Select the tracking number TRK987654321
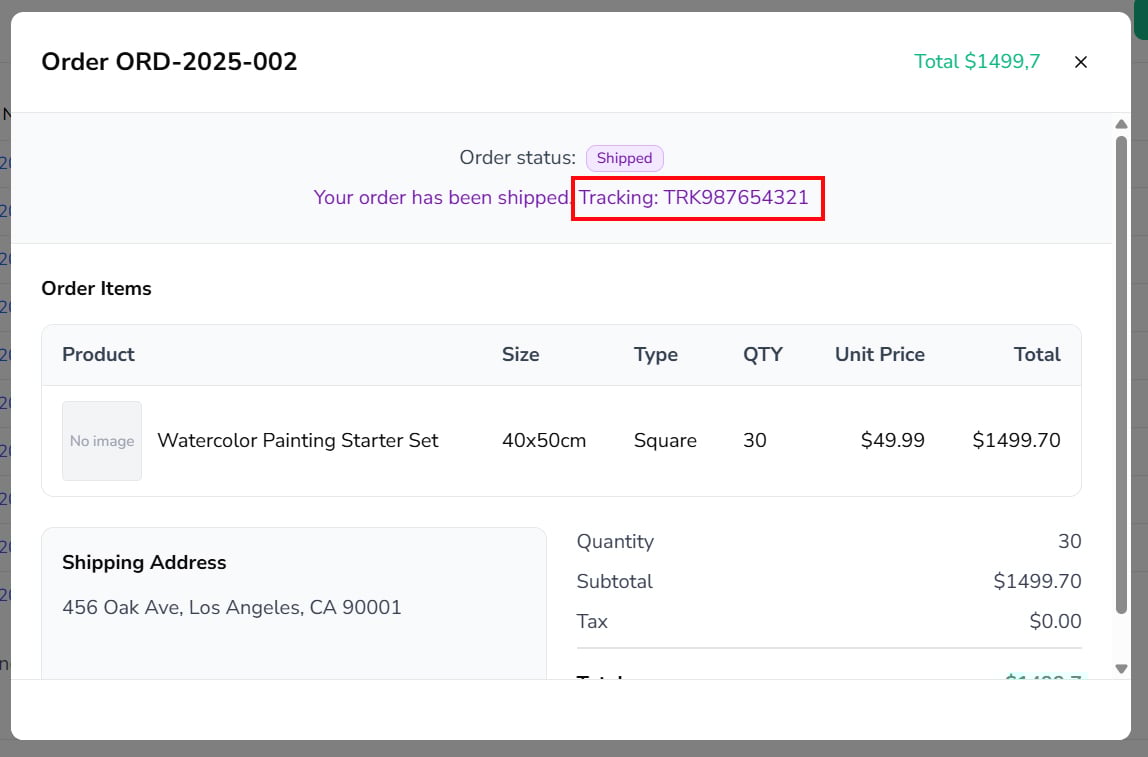The height and width of the screenshot is (757, 1148). tap(736, 197)
